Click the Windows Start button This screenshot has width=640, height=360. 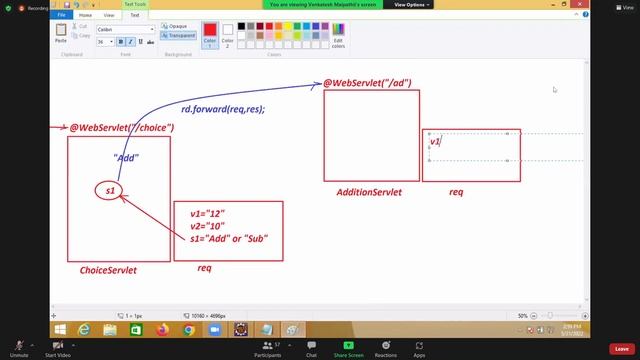60,329
